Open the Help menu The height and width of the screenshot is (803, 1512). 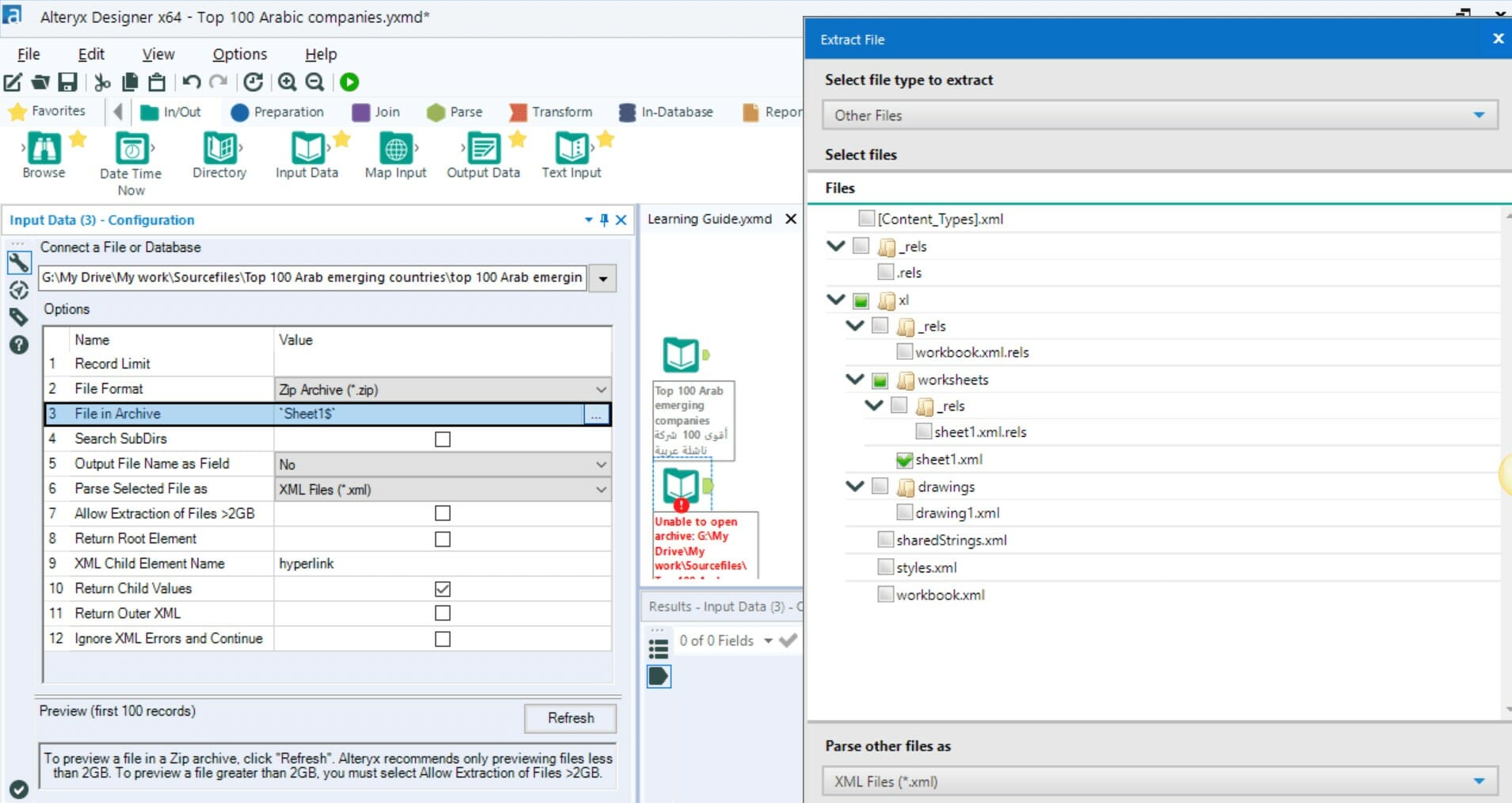coord(321,54)
